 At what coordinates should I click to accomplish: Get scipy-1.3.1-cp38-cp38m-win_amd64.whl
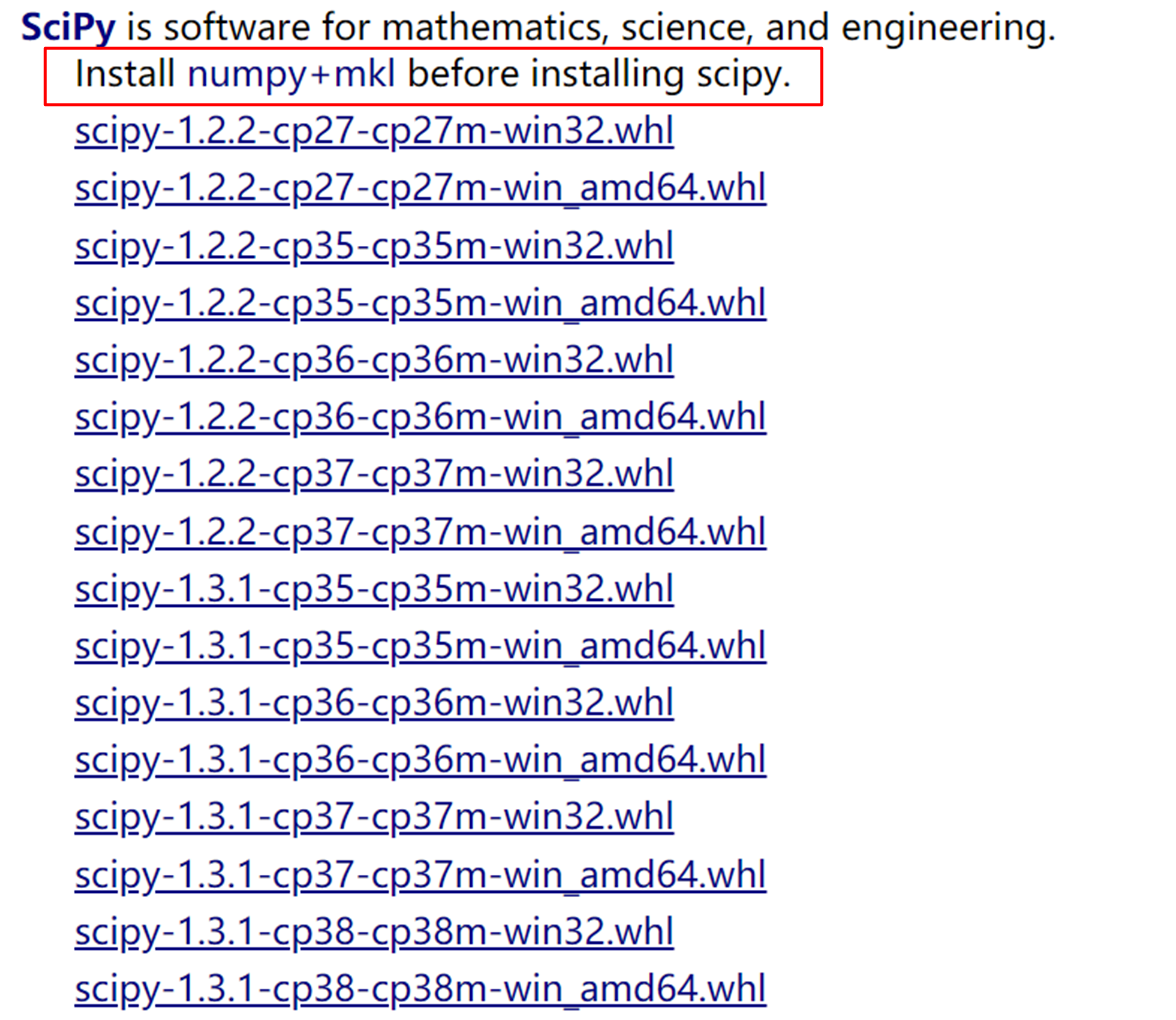(x=420, y=990)
